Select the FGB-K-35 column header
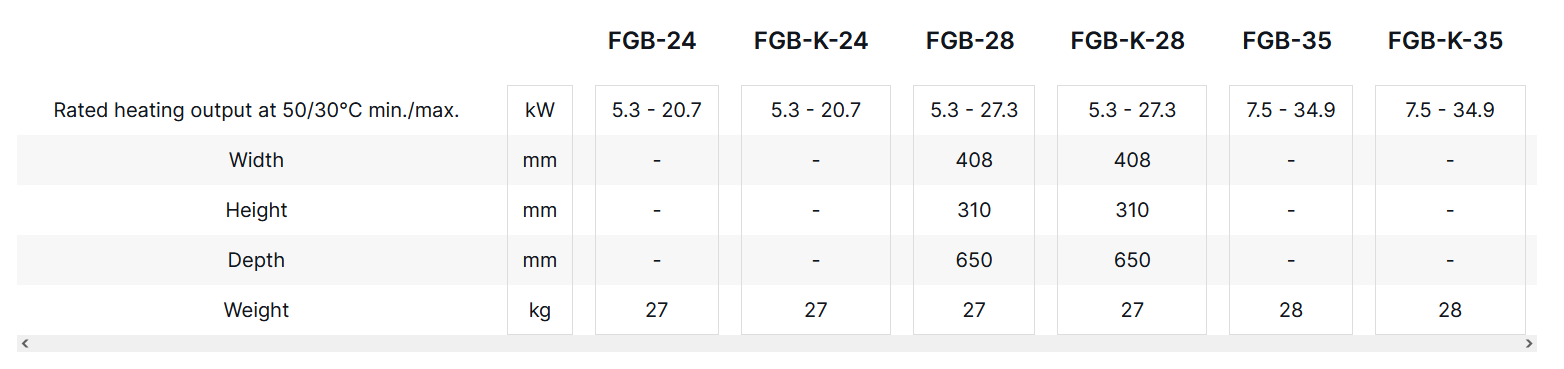1564x369 pixels. tap(1445, 41)
